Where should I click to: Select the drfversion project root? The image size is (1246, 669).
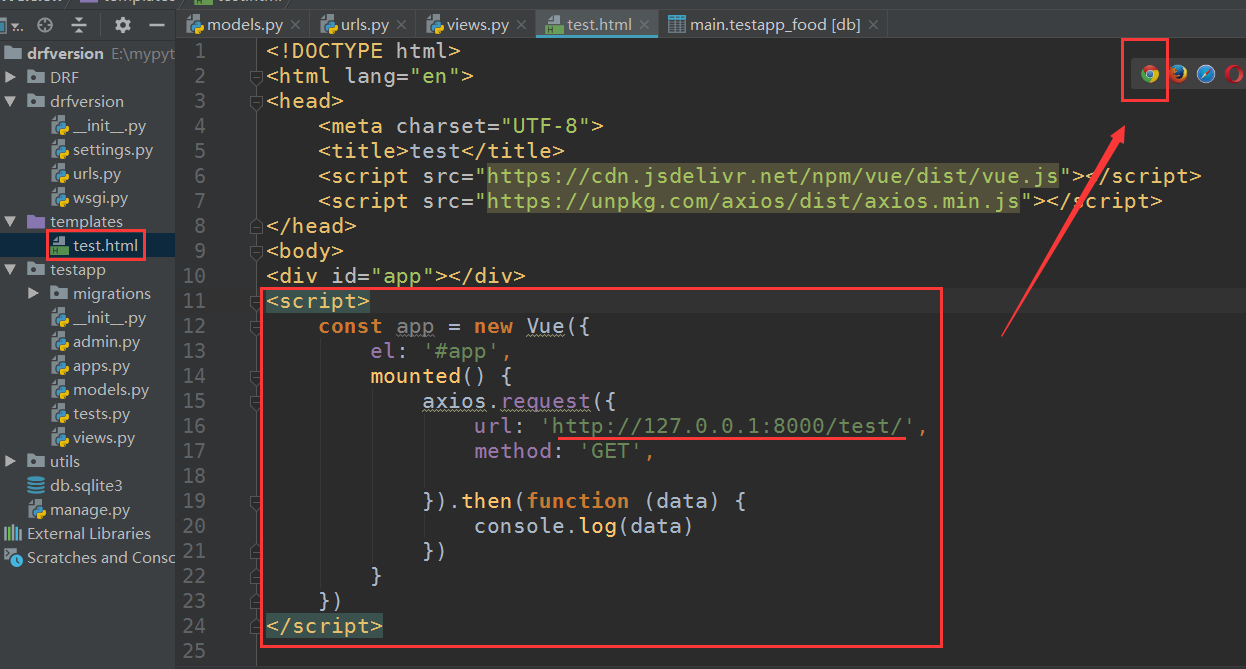65,53
